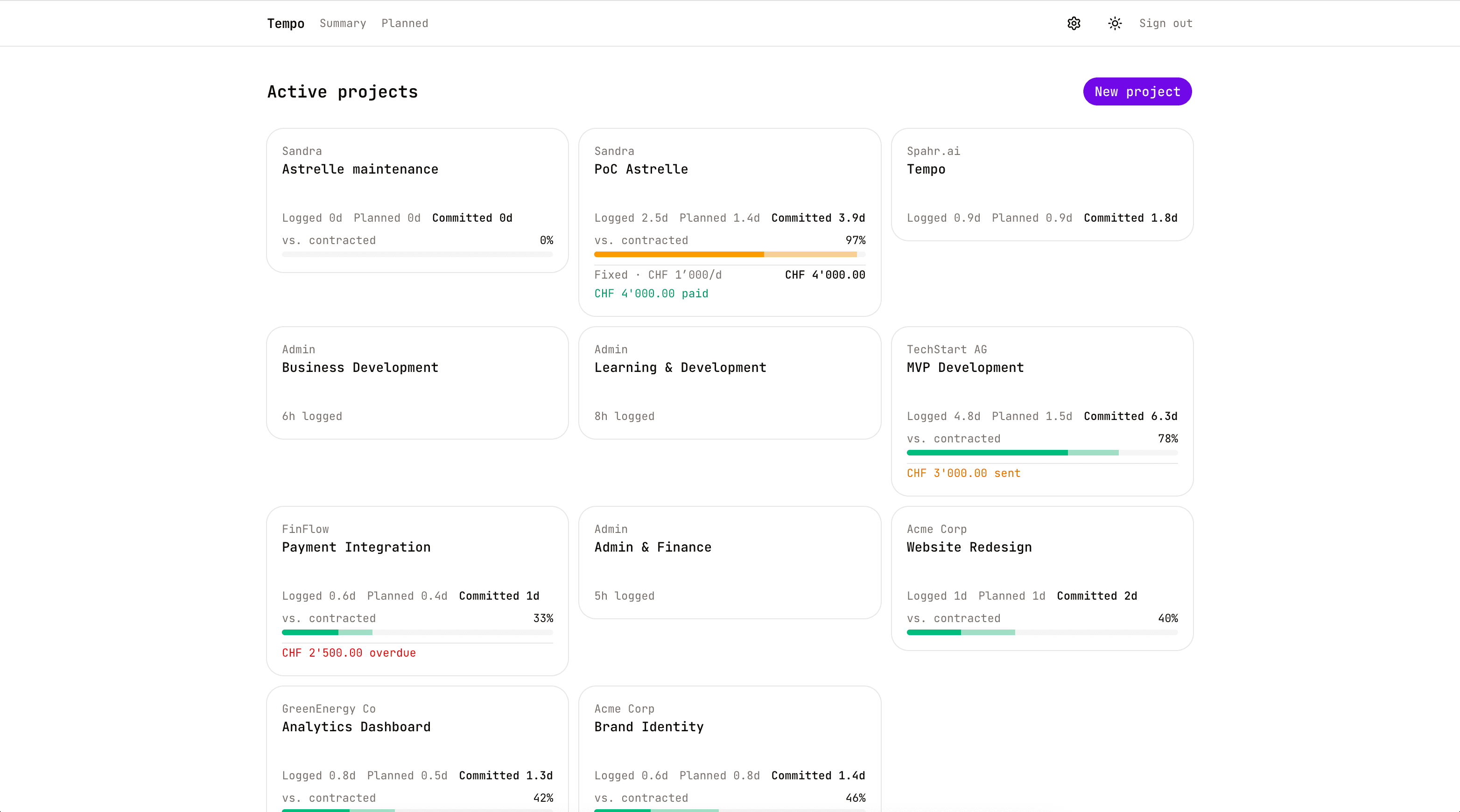Viewport: 1460px width, 812px height.
Task: Click 'Committed 1.8d' on Tempo card
Action: pyautogui.click(x=1130, y=218)
